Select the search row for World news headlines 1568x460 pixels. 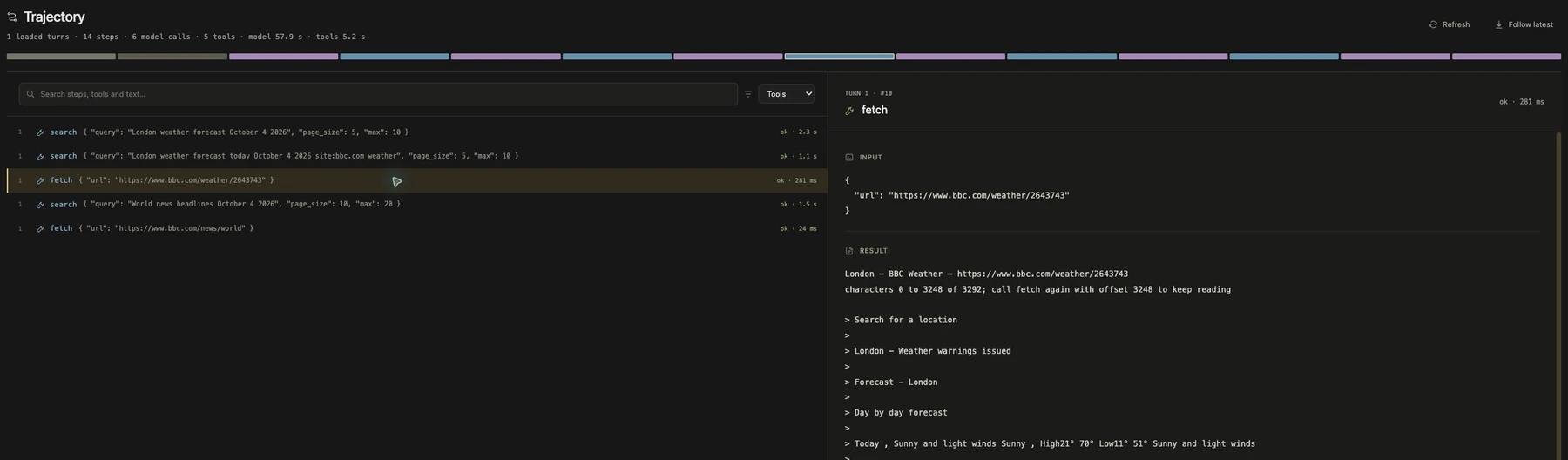(417, 204)
